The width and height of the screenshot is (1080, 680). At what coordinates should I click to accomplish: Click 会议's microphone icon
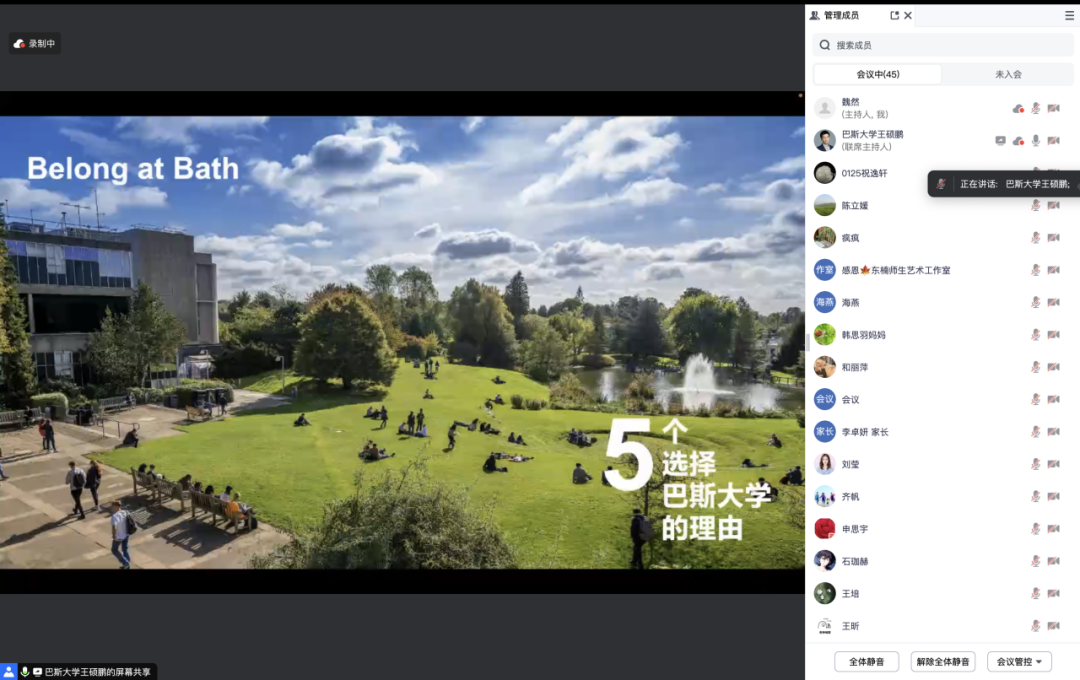1035,400
